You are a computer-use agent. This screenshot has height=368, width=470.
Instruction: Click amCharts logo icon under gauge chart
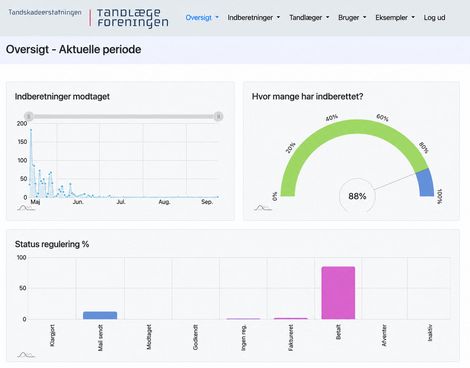[263, 208]
